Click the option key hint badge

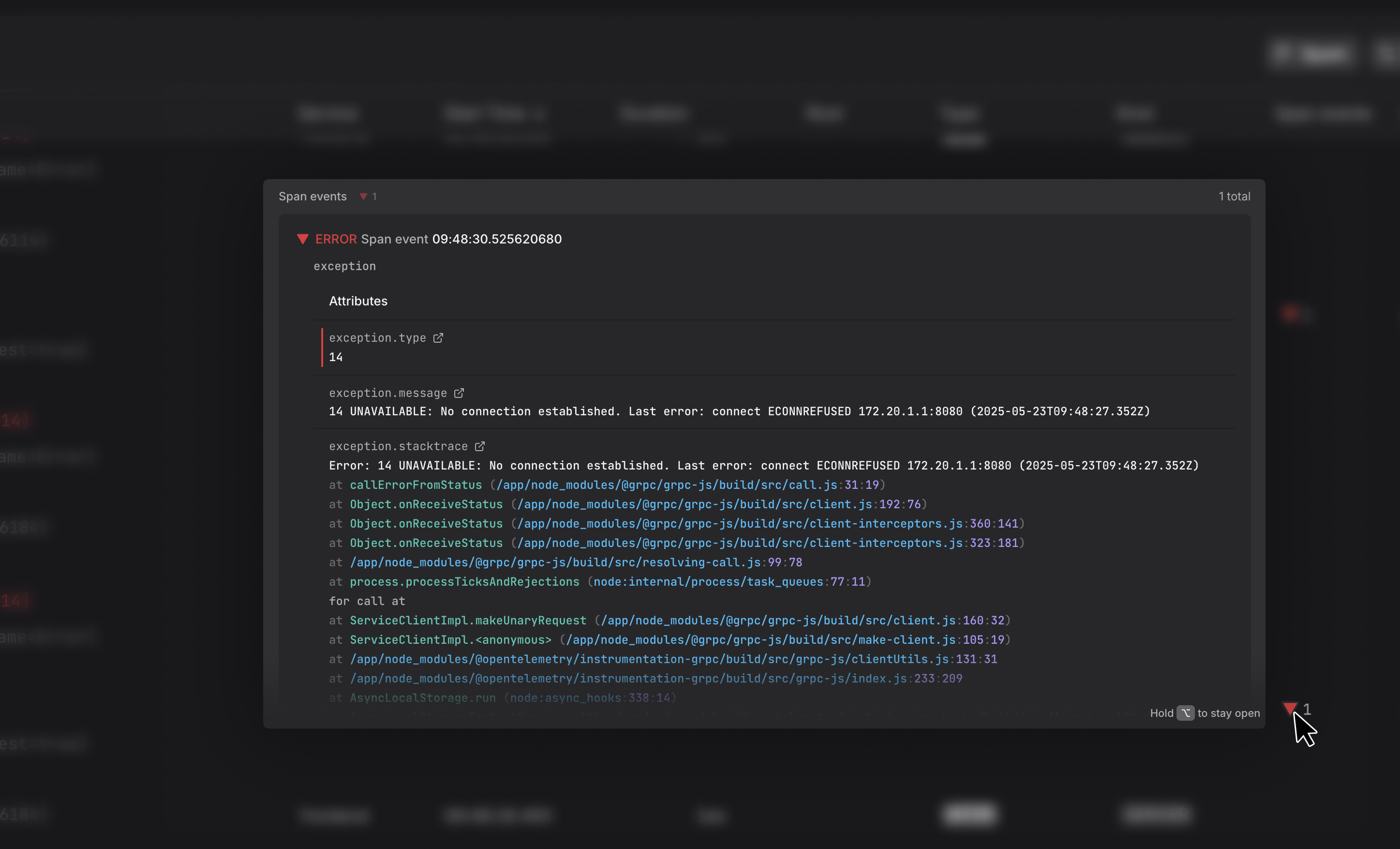click(x=1185, y=713)
